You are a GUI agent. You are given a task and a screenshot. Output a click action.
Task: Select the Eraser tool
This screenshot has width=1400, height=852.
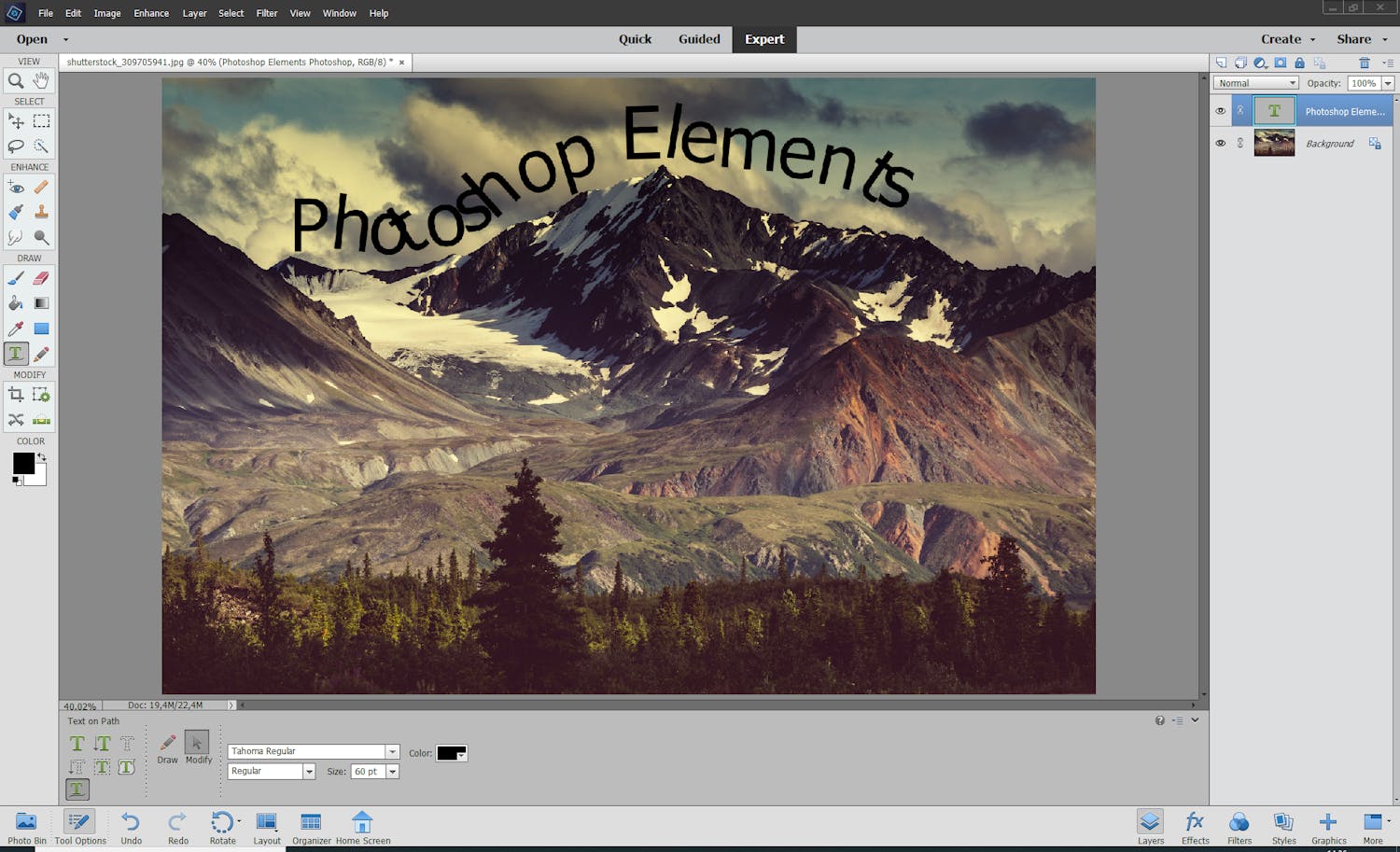[x=41, y=277]
